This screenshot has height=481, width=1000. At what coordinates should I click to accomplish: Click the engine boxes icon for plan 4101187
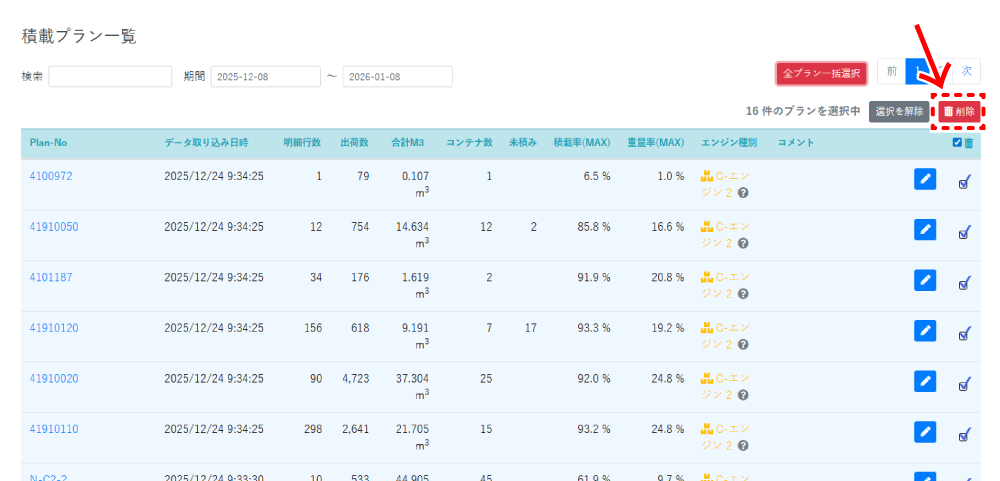(x=707, y=277)
